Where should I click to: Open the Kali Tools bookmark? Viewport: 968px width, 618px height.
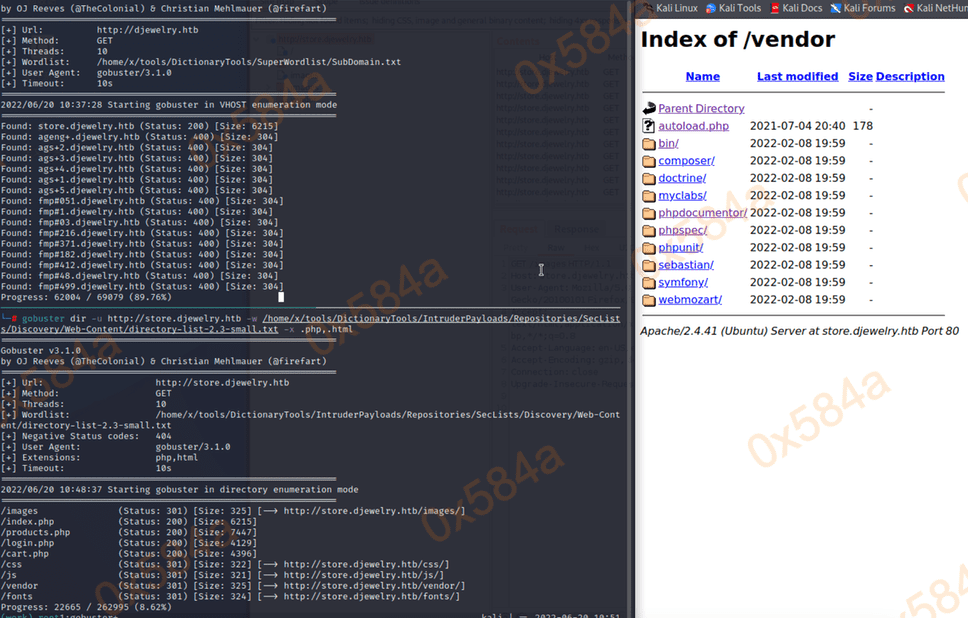tap(732, 8)
